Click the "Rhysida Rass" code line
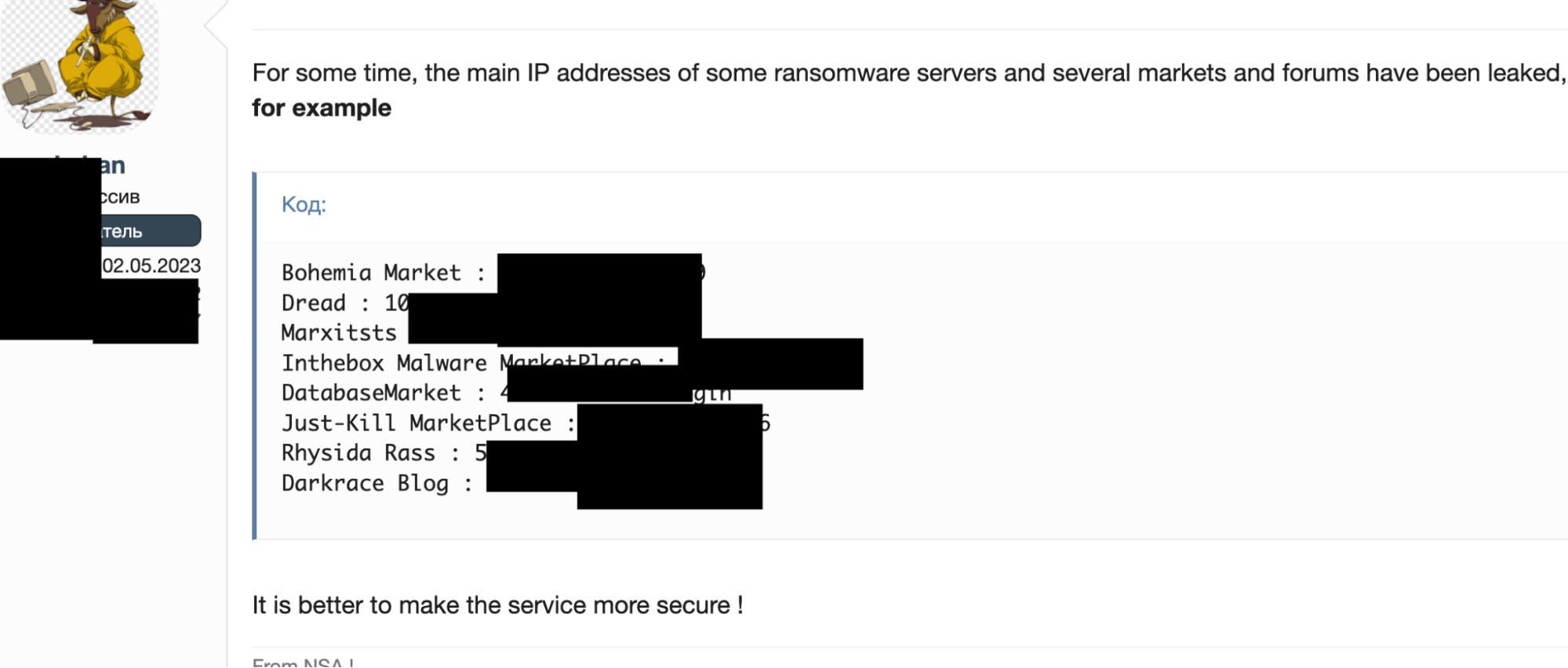 pos(358,453)
